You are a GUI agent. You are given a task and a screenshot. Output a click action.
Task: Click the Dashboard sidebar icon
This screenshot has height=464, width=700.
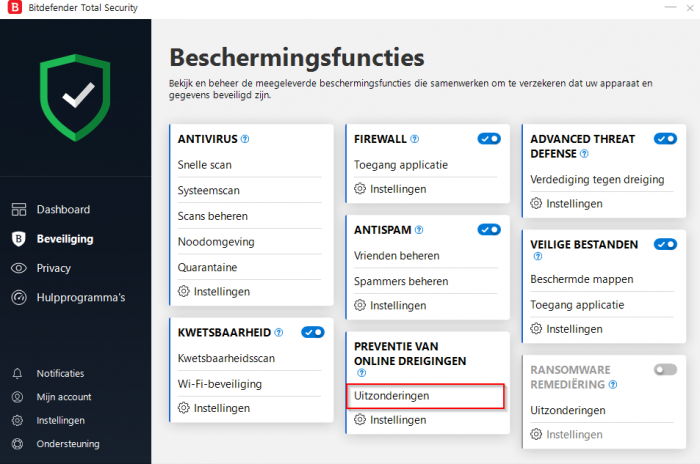[19, 209]
